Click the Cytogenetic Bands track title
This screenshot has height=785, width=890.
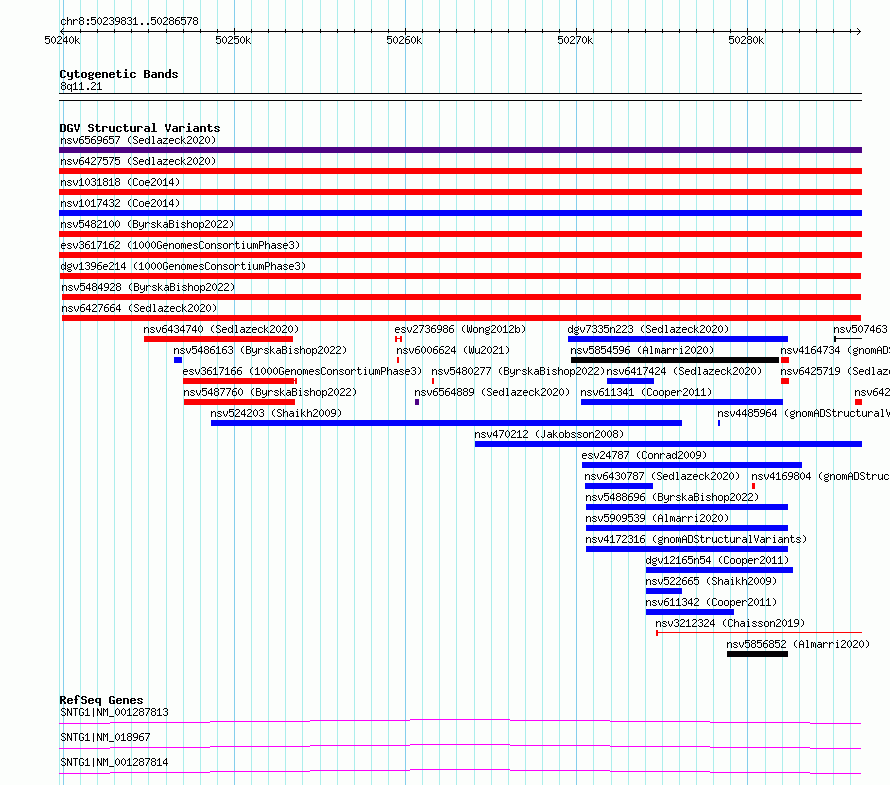coord(119,74)
